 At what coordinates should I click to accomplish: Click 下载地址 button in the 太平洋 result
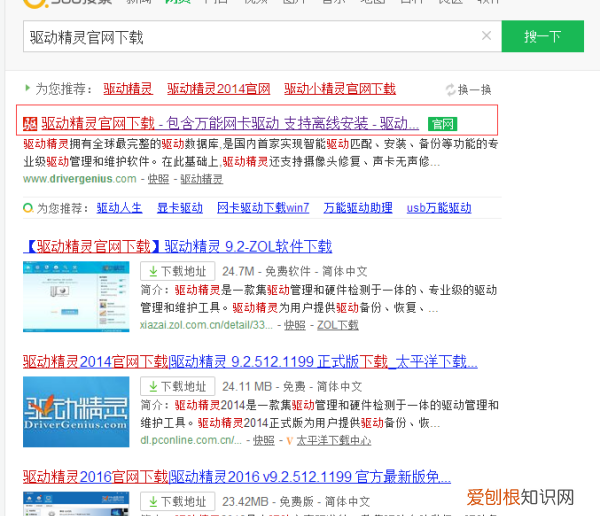coord(178,386)
